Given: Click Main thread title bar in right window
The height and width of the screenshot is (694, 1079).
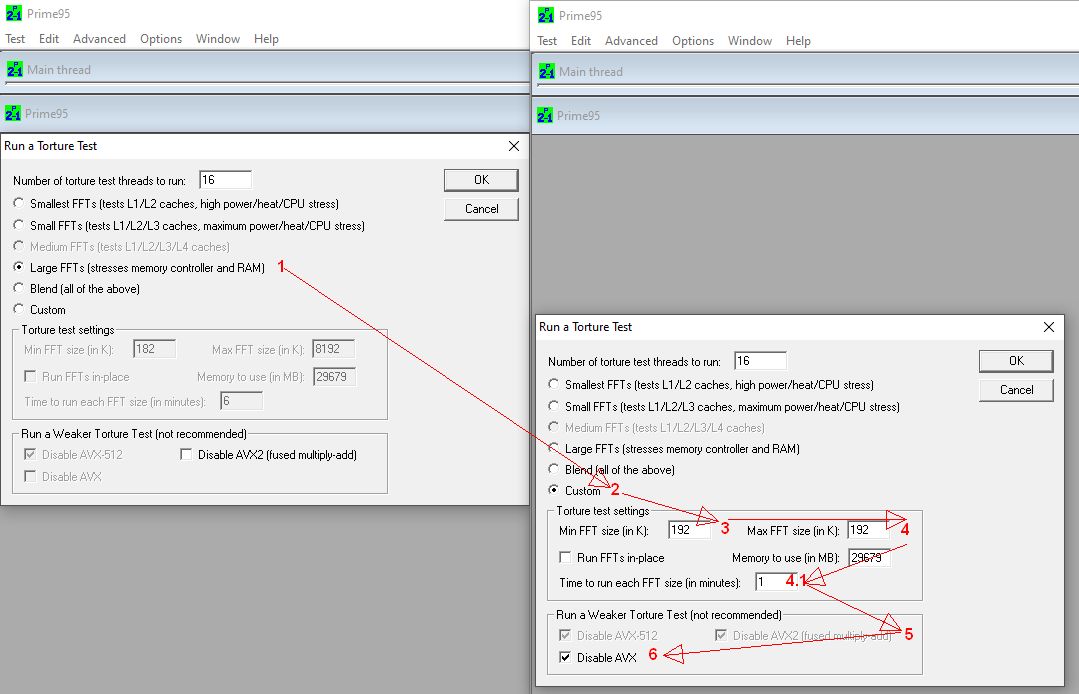Looking at the screenshot, I should pos(806,72).
